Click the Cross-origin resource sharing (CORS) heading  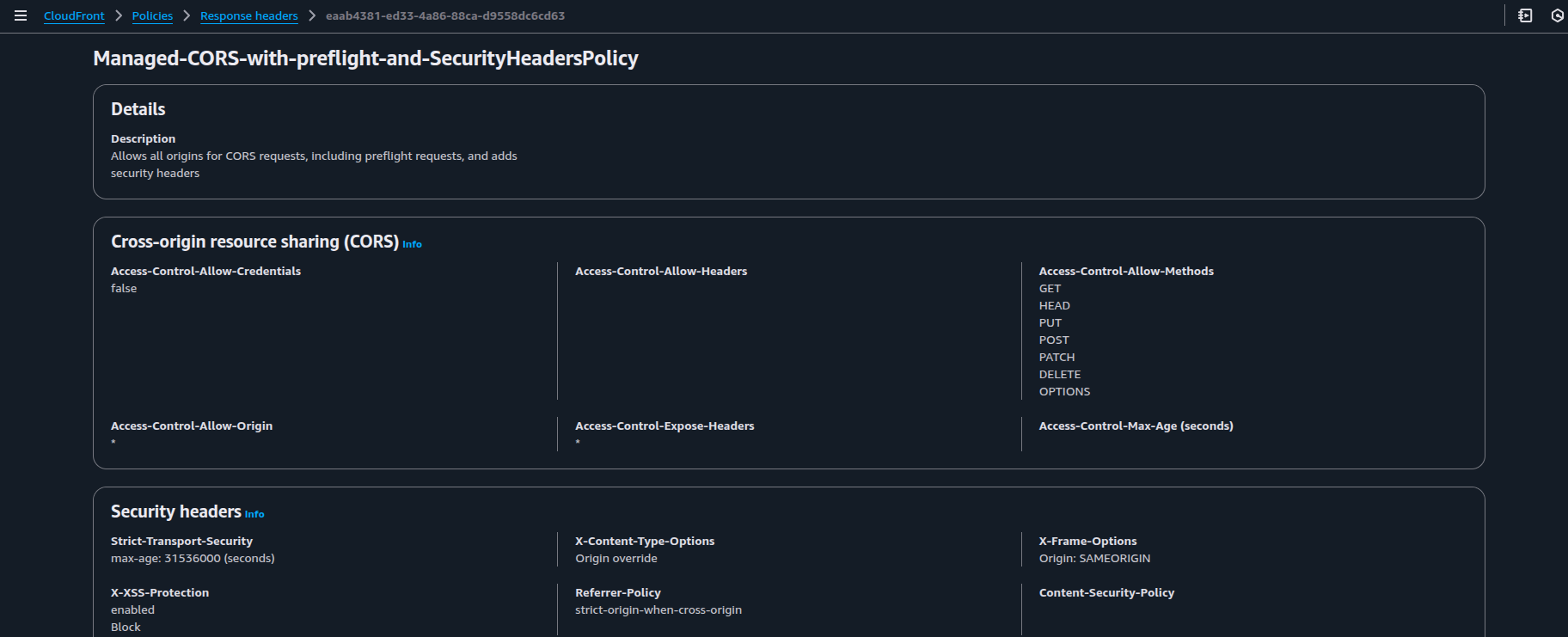(x=254, y=242)
